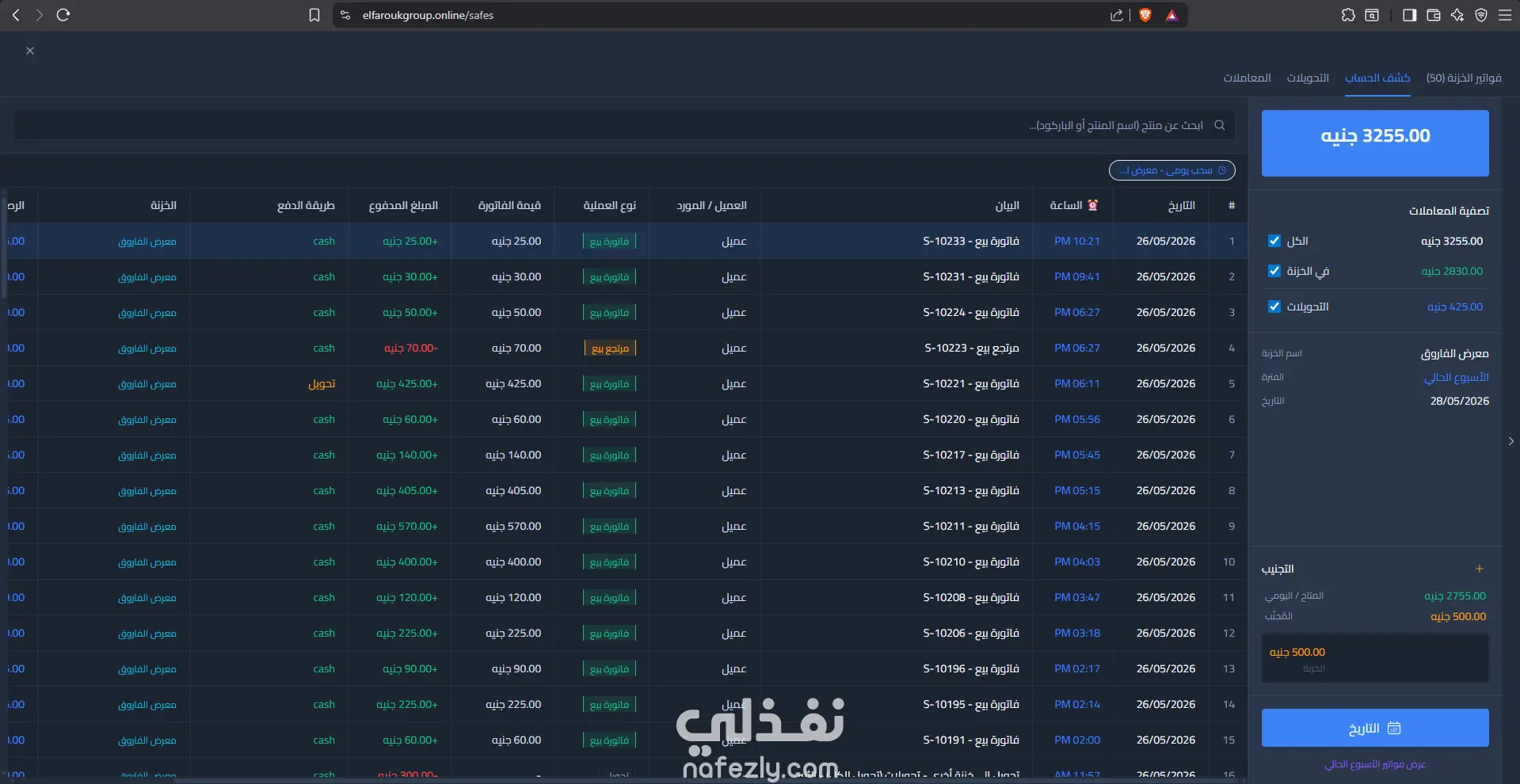Open Leo AI sparkle icon

click(1457, 15)
